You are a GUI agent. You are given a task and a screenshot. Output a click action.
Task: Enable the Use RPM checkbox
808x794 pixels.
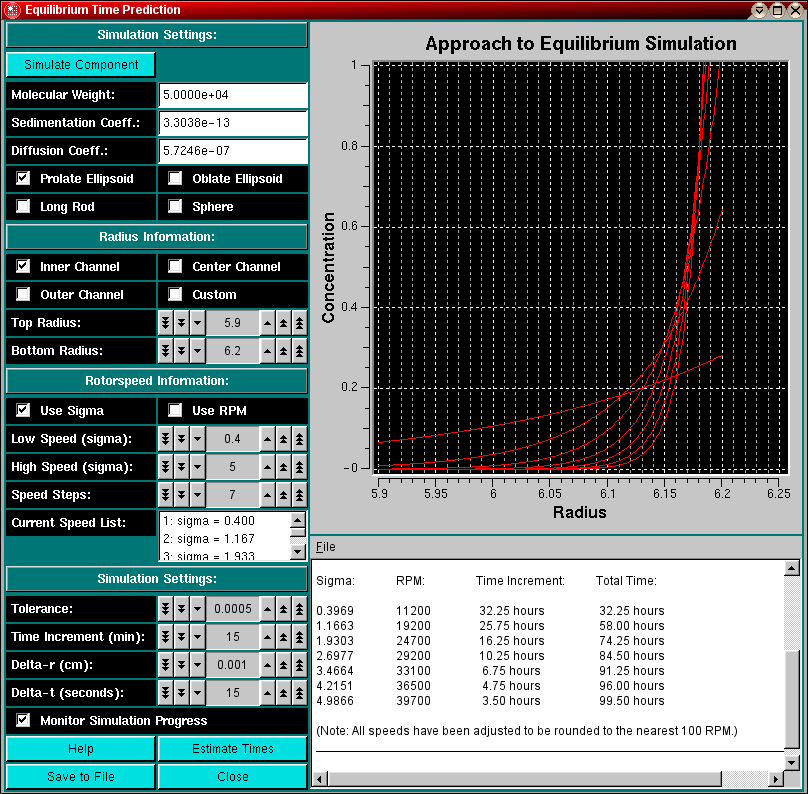coord(175,411)
